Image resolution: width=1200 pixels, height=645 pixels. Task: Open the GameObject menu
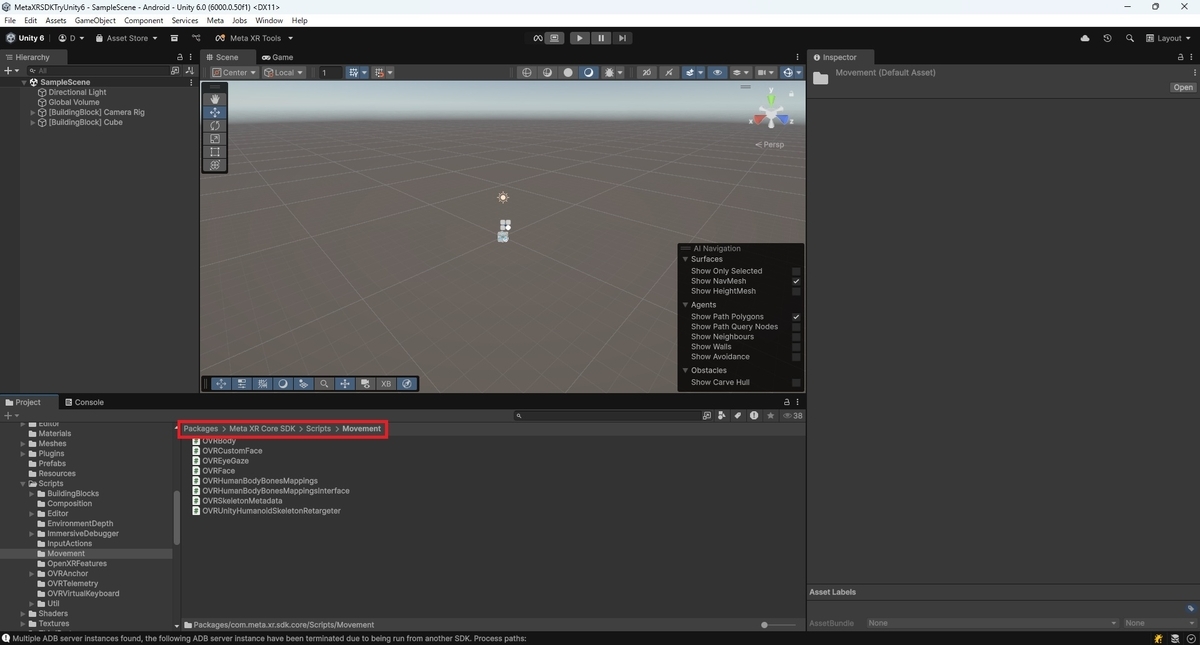click(94, 20)
